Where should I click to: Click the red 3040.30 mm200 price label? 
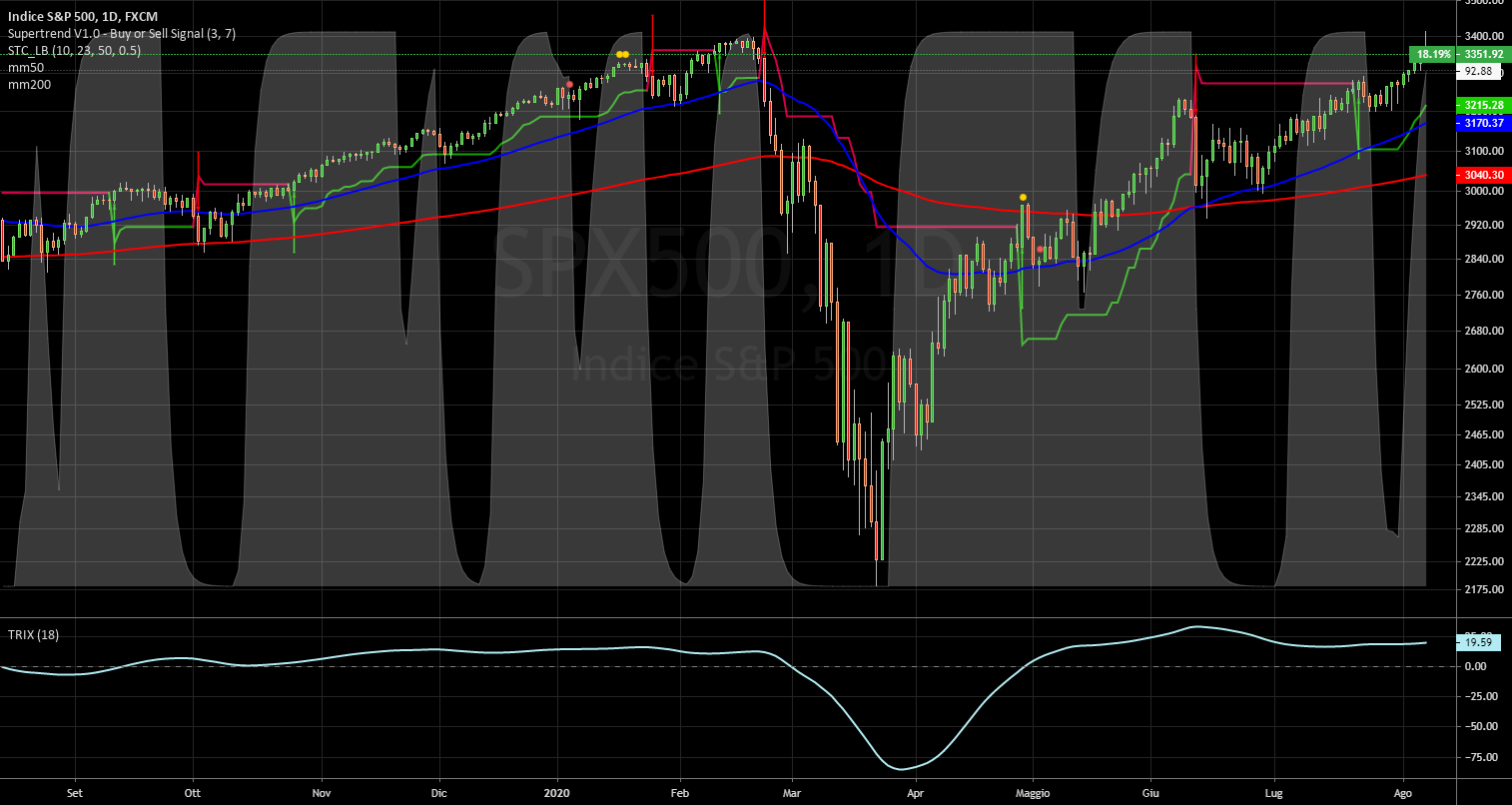[x=1483, y=175]
